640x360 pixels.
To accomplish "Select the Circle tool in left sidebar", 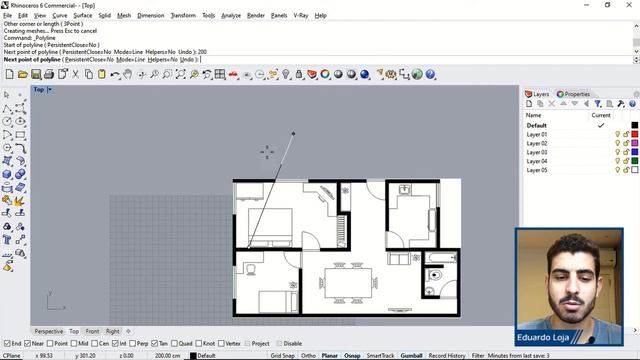I will tap(7, 121).
